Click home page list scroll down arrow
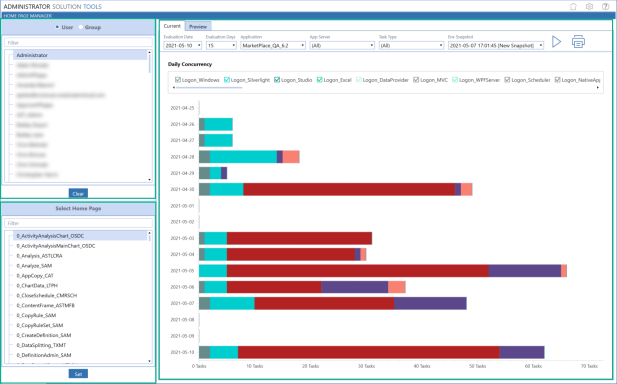Viewport: 617px width, 384px height. (150, 361)
